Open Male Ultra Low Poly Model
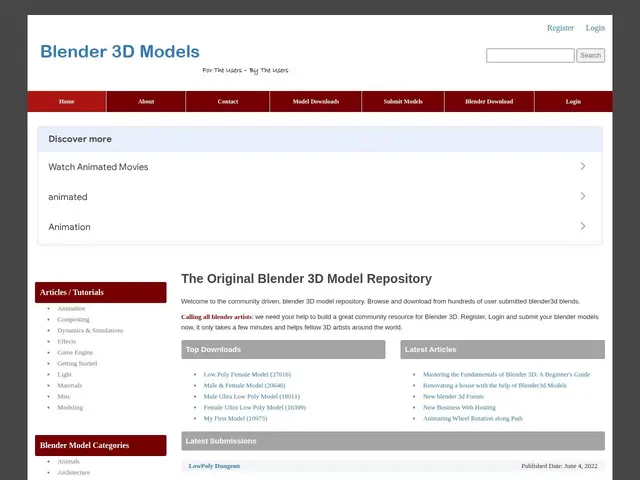The image size is (640, 480). point(251,396)
